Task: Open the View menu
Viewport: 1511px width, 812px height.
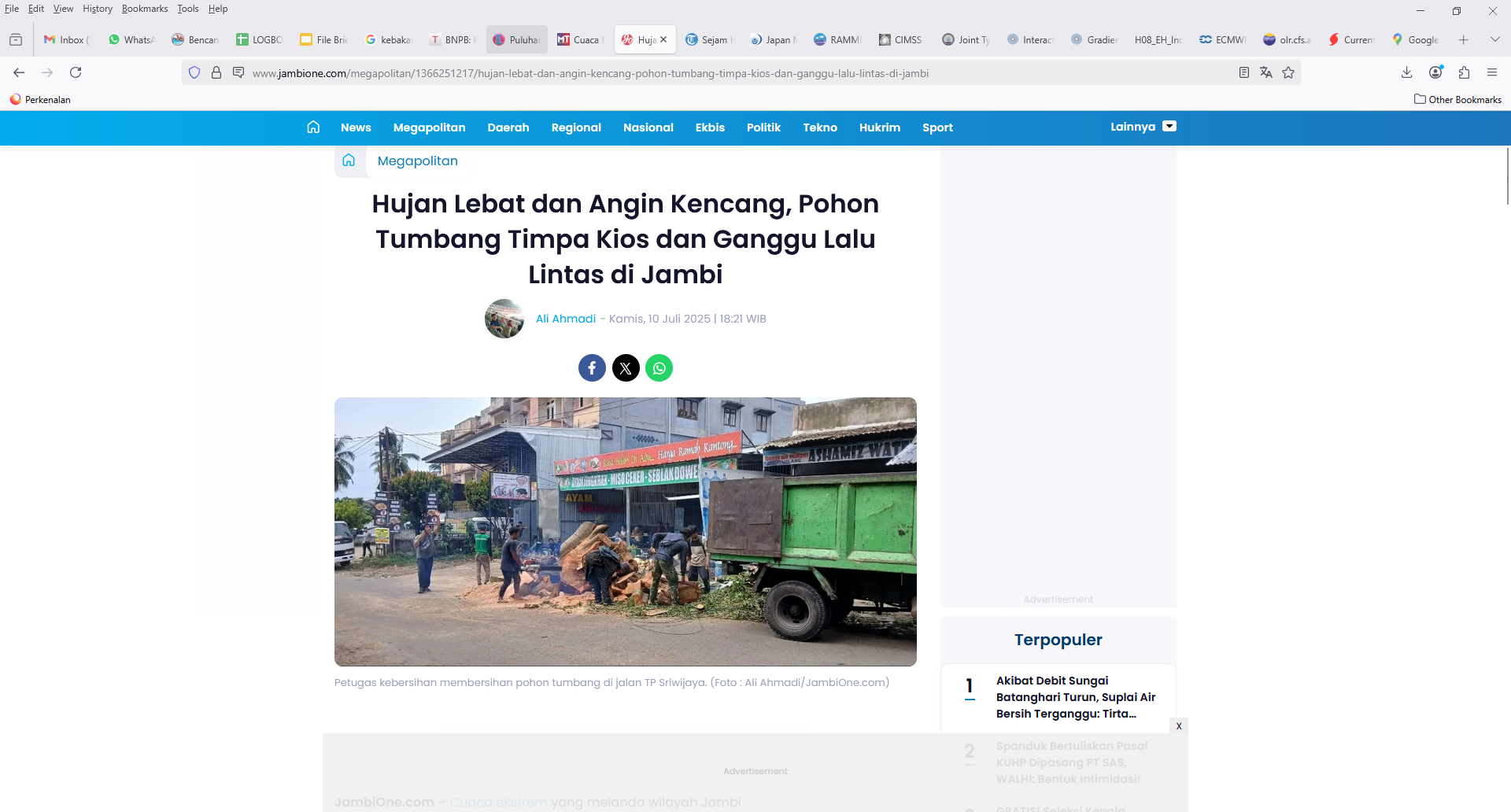Action: coord(63,9)
